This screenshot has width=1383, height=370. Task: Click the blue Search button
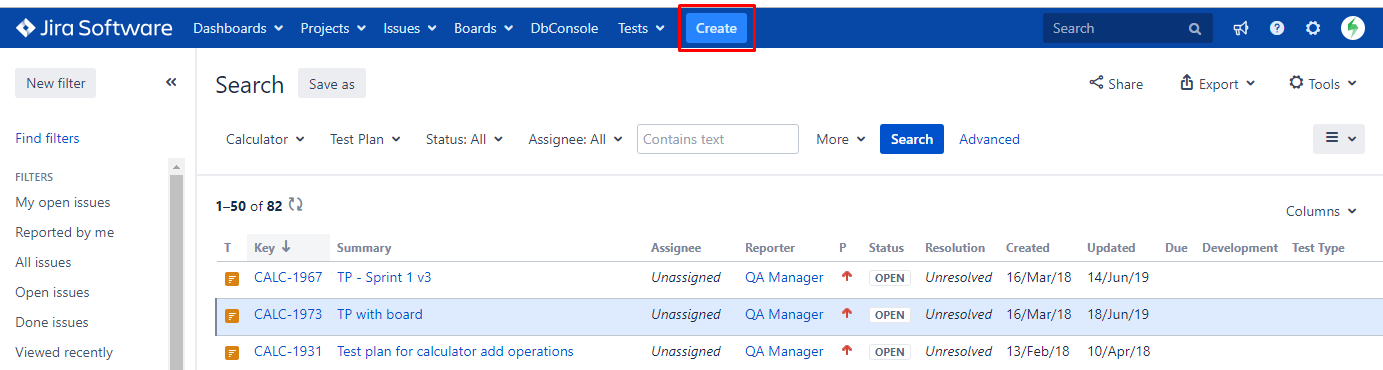[x=912, y=139]
